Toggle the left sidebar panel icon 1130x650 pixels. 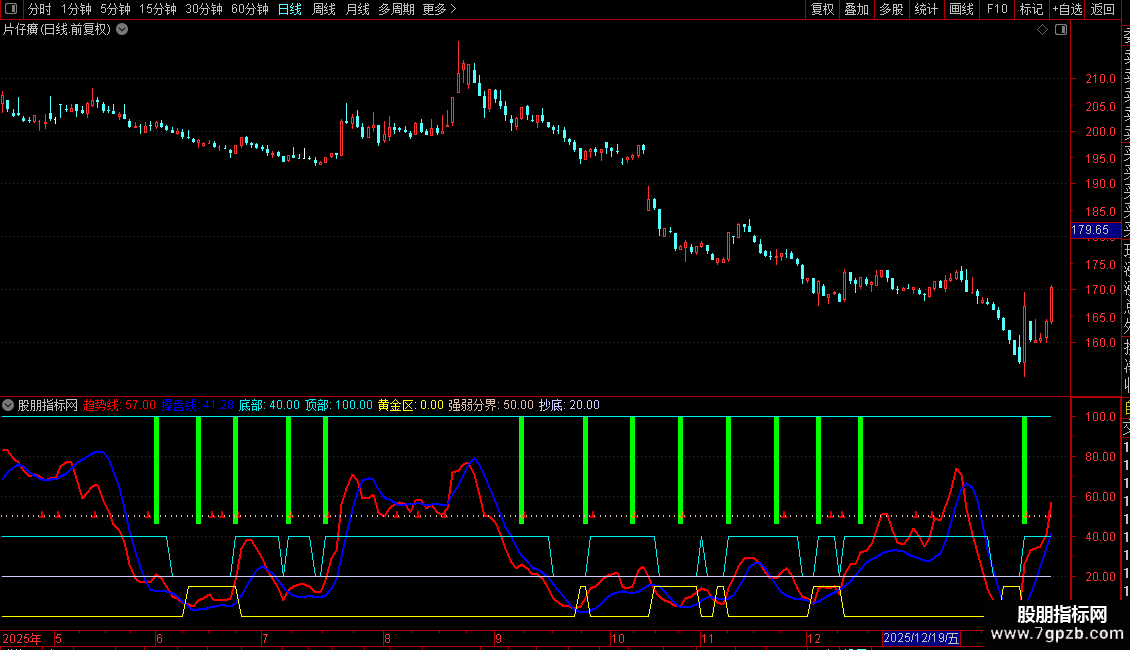tap(10, 10)
